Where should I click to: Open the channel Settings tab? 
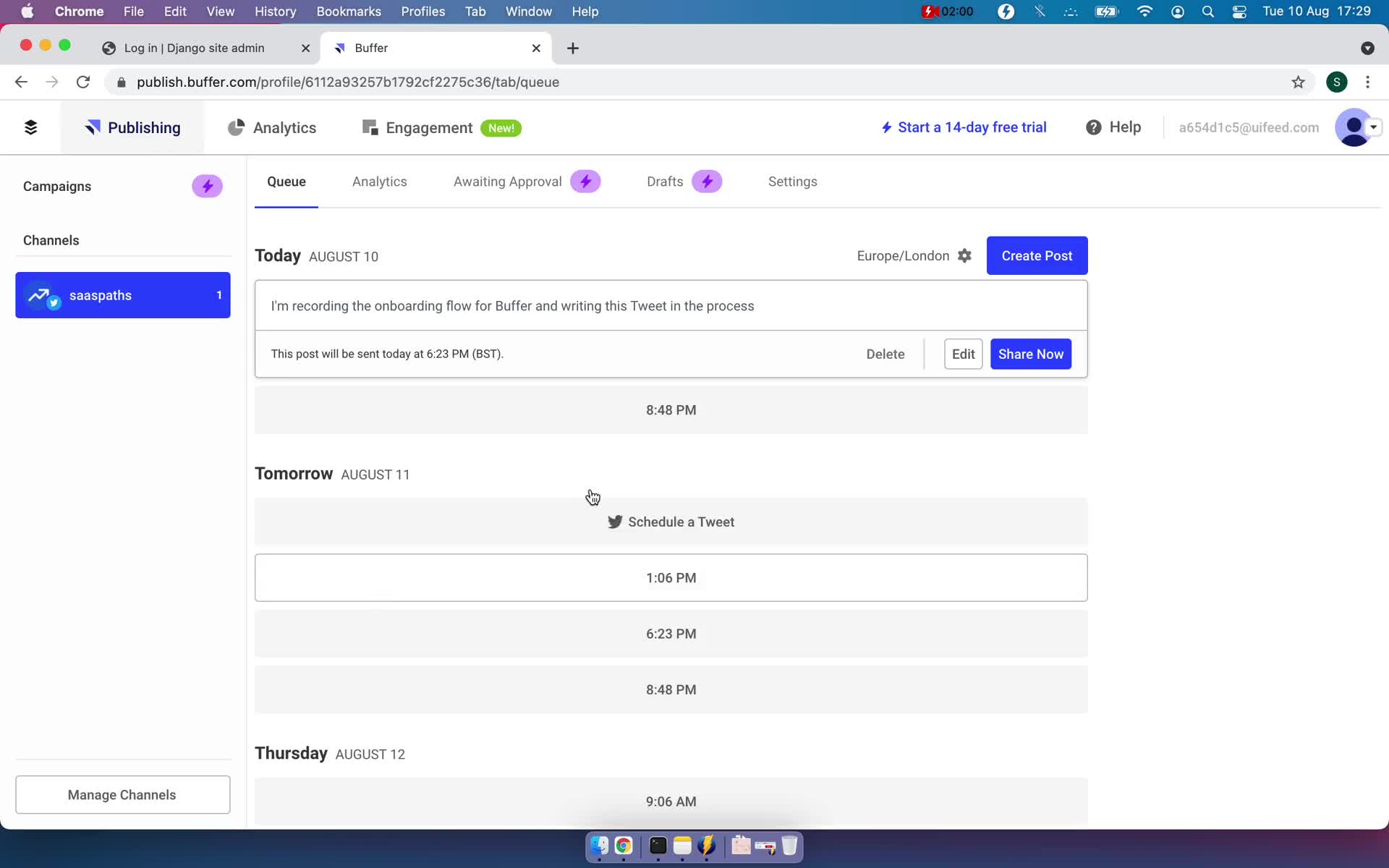(x=792, y=182)
